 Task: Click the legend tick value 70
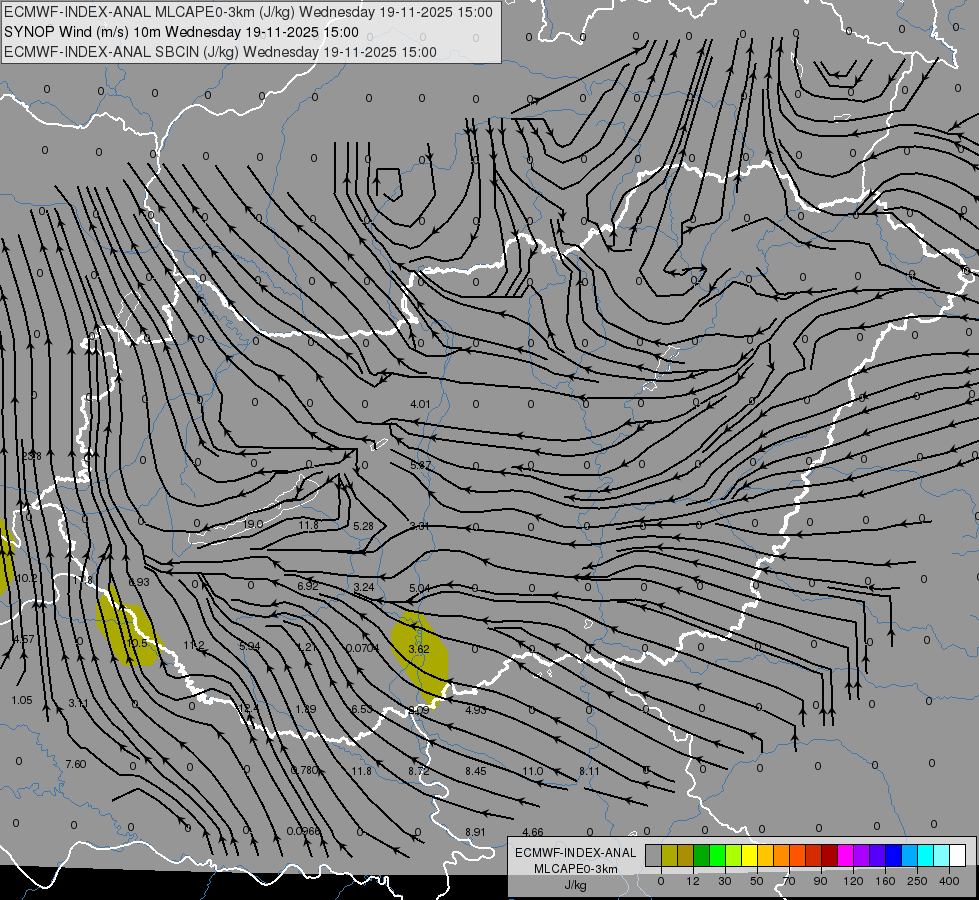point(789,881)
